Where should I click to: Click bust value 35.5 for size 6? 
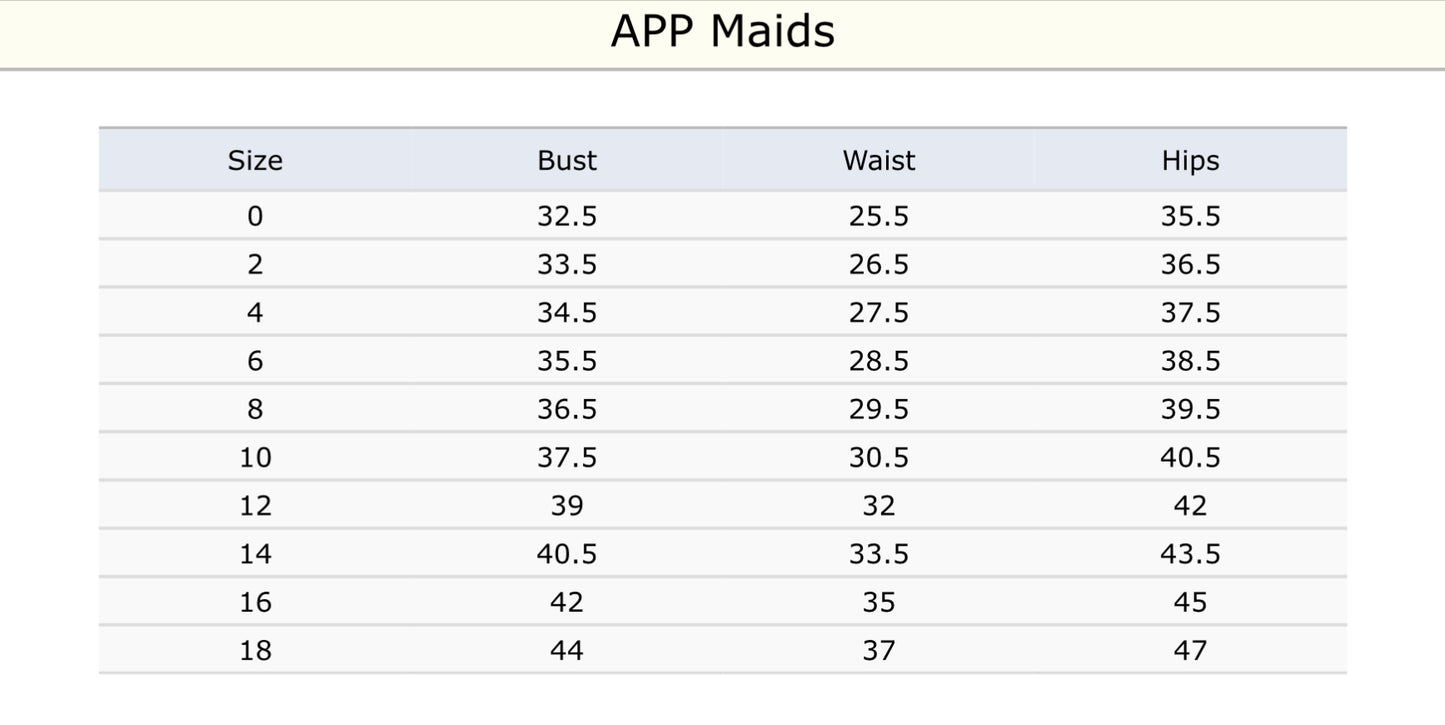tap(567, 361)
